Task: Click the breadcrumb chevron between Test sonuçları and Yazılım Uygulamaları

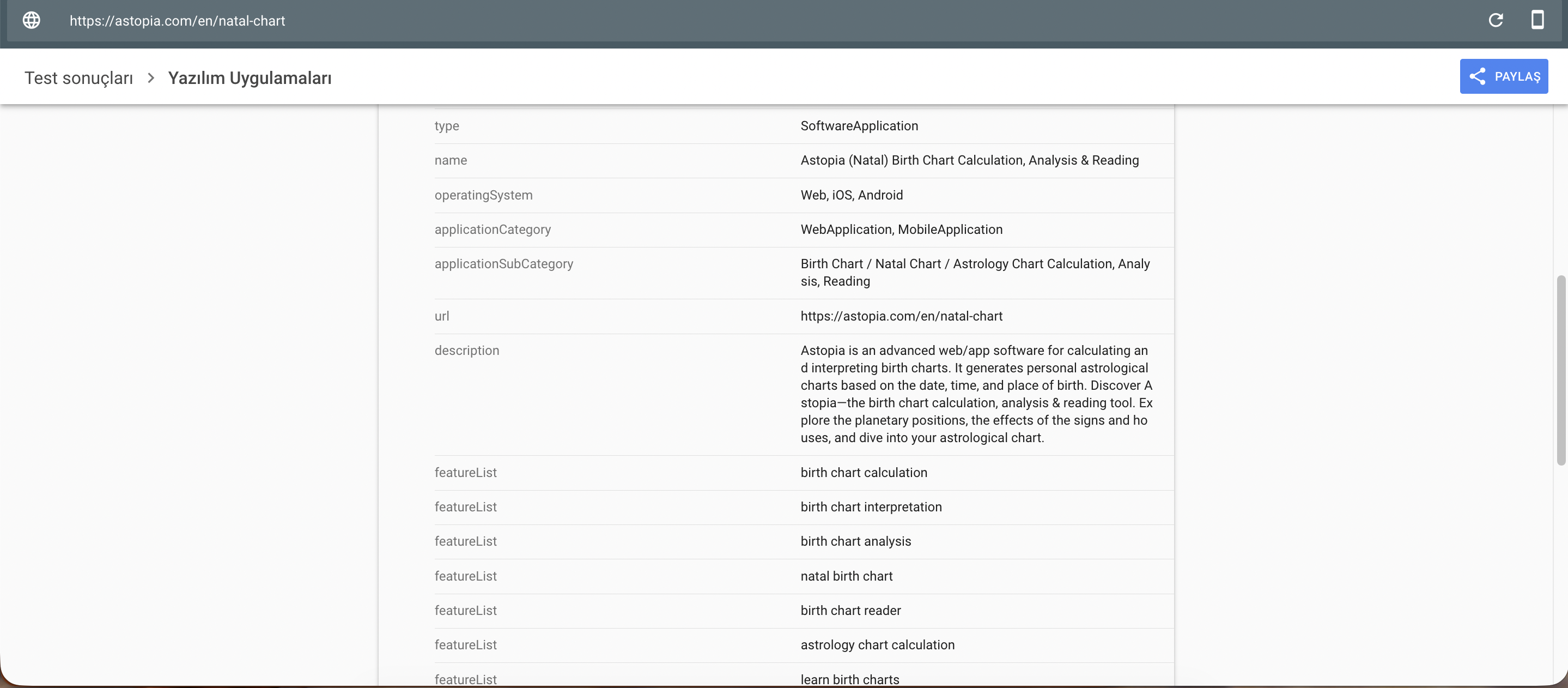Action: click(x=150, y=78)
